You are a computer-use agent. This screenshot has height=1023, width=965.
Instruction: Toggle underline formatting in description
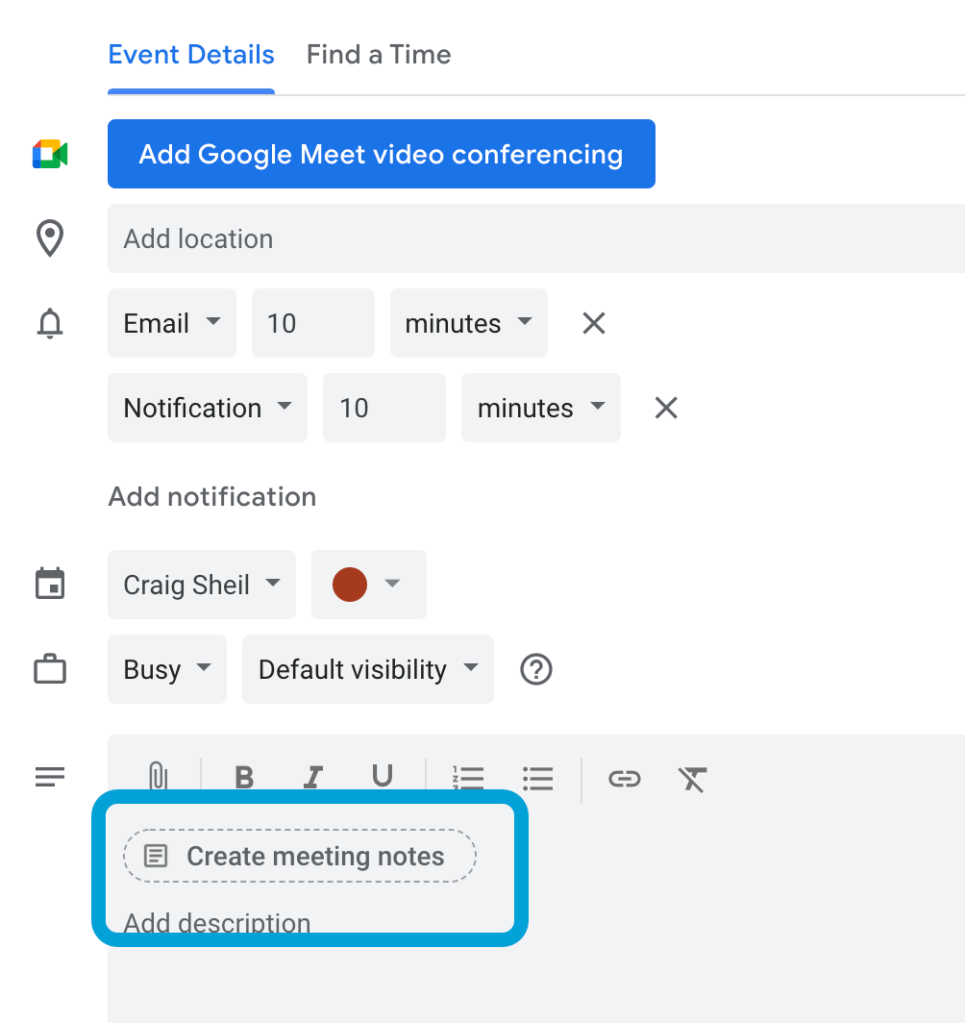382,777
